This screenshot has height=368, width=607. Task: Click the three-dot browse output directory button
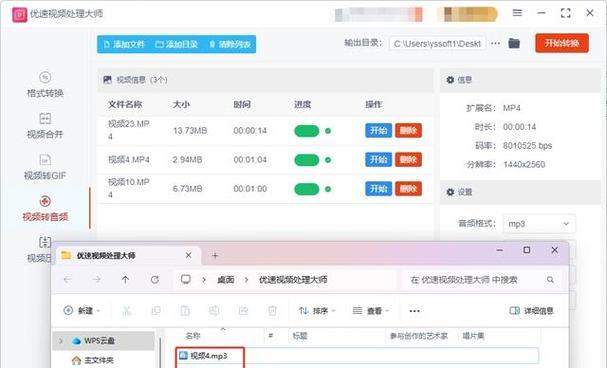(x=496, y=43)
